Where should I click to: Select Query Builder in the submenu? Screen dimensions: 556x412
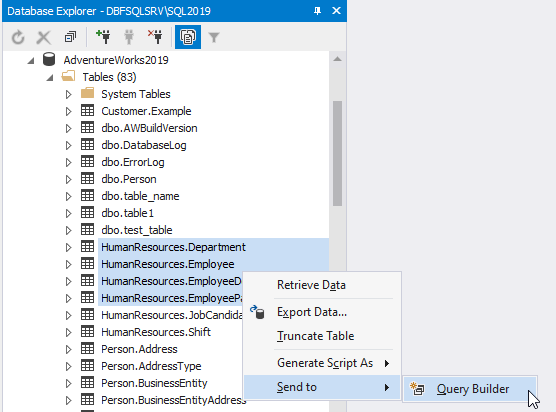click(x=470, y=389)
